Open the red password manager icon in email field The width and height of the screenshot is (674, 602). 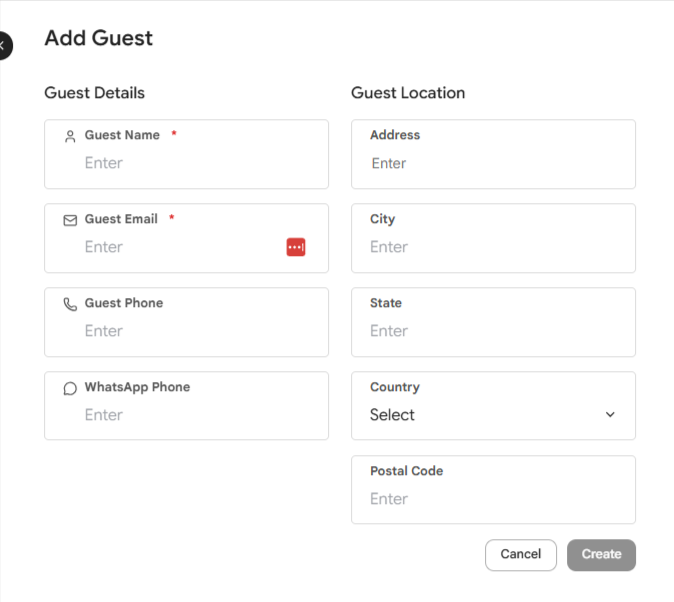click(x=296, y=247)
